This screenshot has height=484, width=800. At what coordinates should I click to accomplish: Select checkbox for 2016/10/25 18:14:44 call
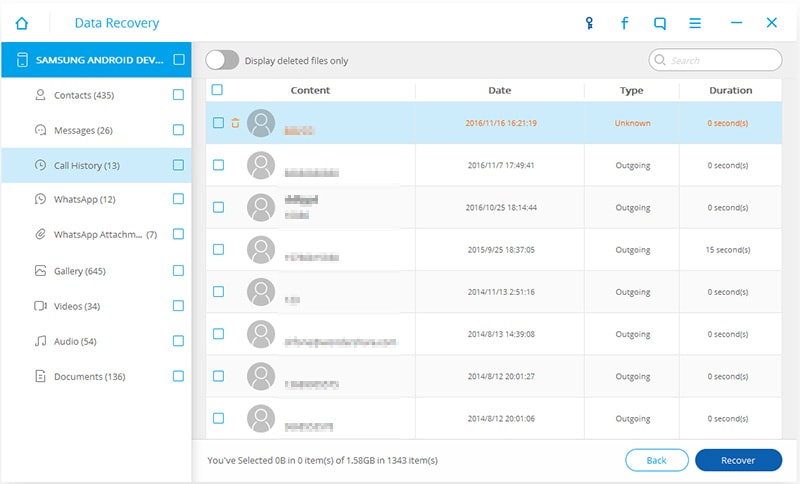pyautogui.click(x=218, y=207)
